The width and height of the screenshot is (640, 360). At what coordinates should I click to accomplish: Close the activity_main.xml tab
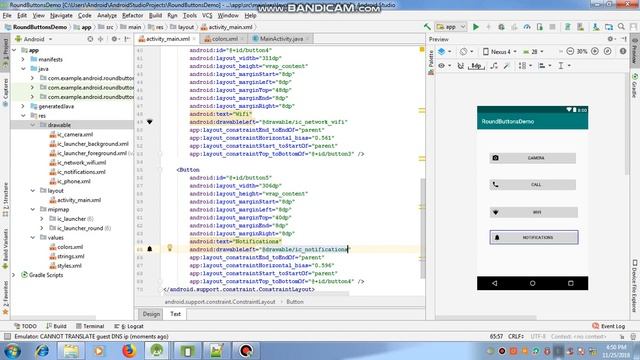194,39
